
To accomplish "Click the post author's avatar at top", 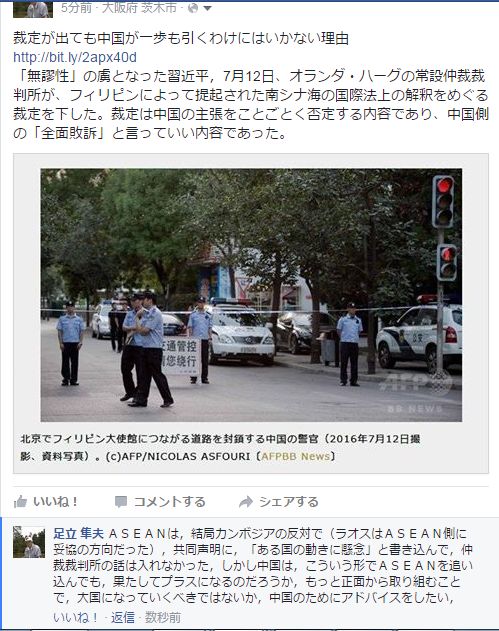I will click(x=33, y=9).
